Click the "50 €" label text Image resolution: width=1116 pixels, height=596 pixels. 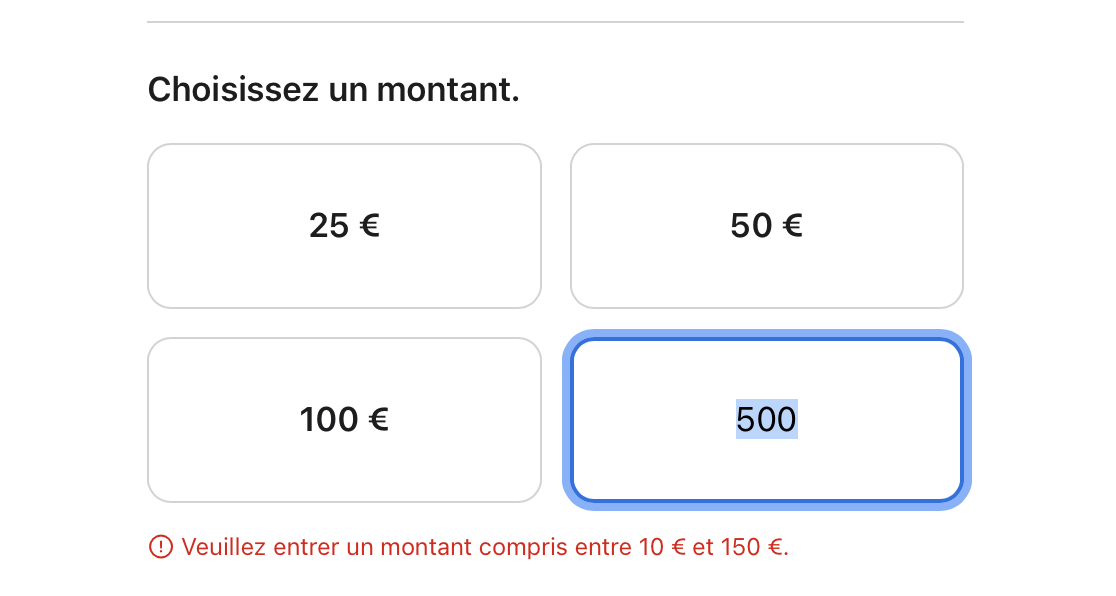[766, 226]
